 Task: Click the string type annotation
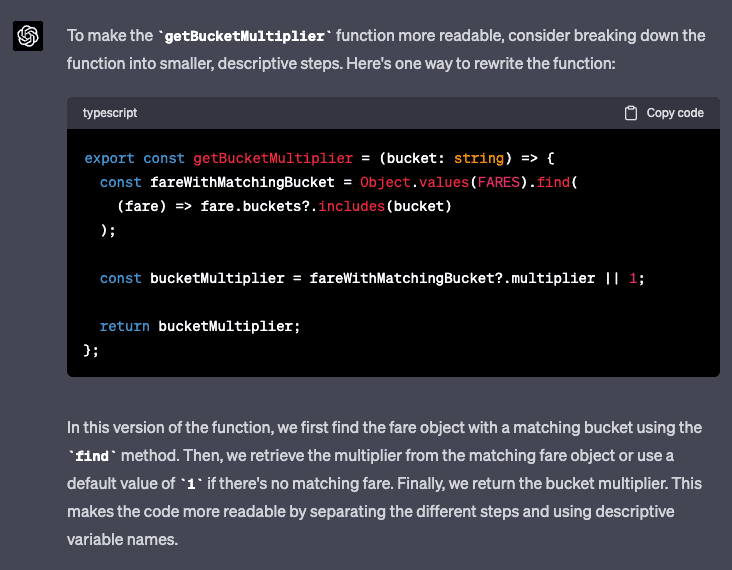point(477,158)
